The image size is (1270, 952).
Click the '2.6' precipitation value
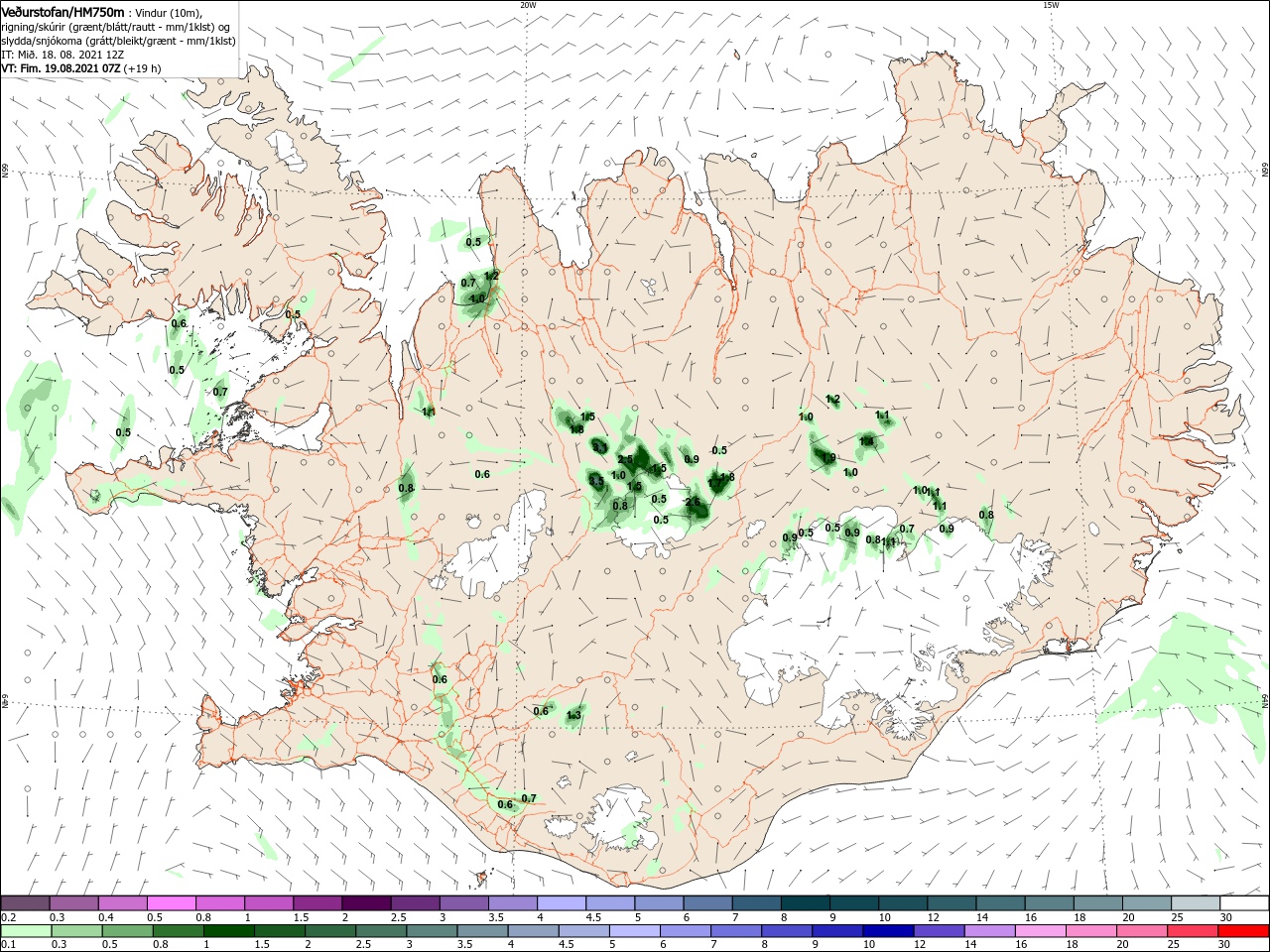tap(693, 502)
